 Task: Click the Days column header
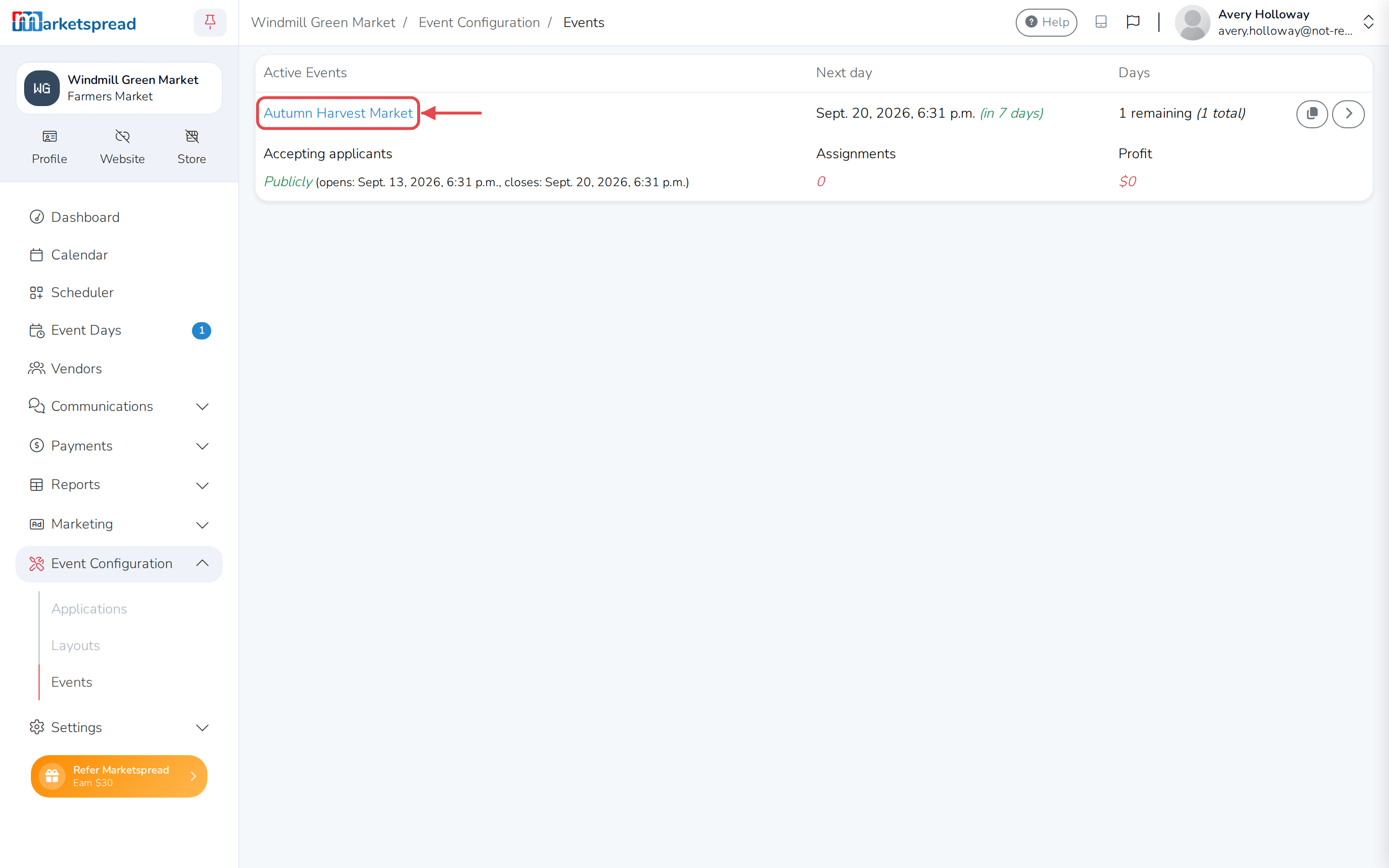coord(1133,73)
